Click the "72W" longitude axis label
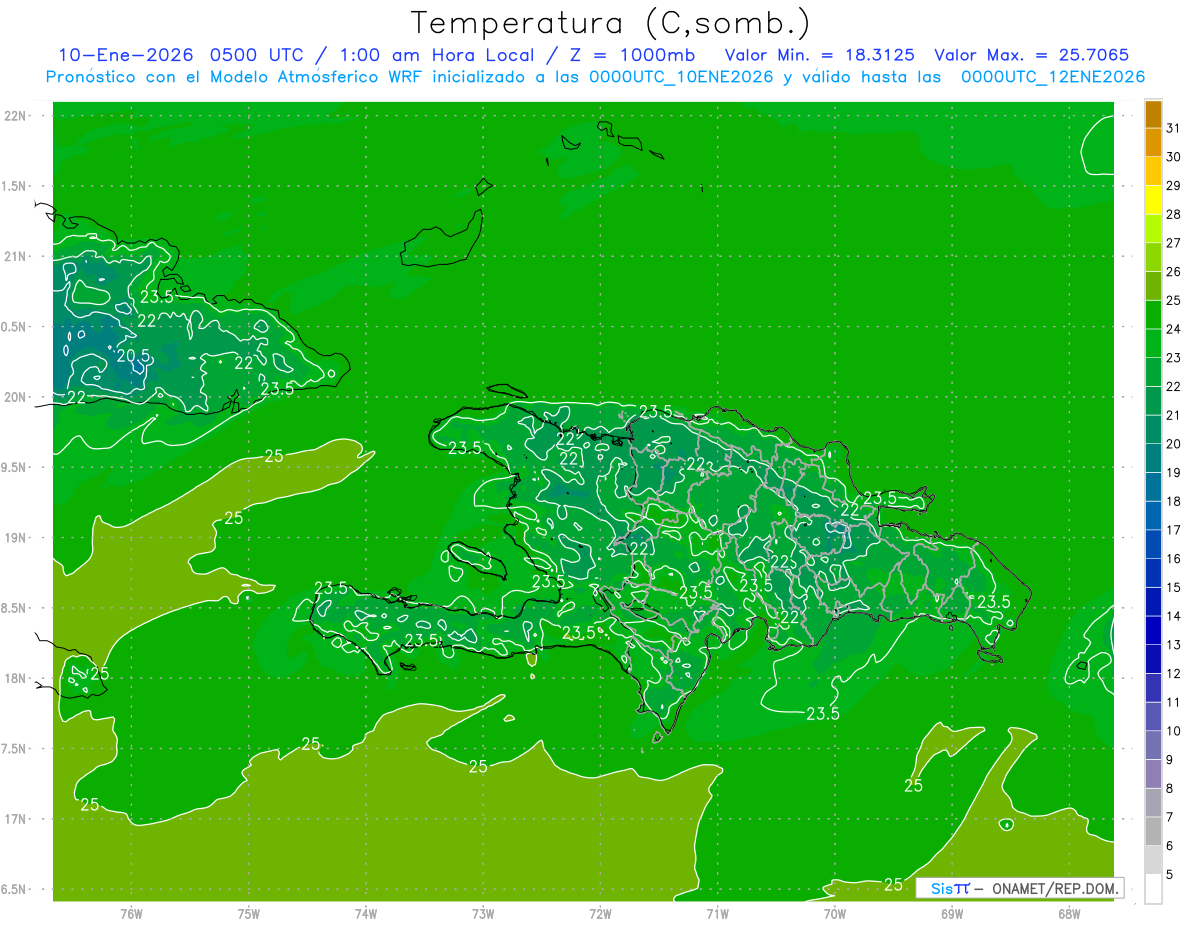The image size is (1200, 927). [600, 913]
